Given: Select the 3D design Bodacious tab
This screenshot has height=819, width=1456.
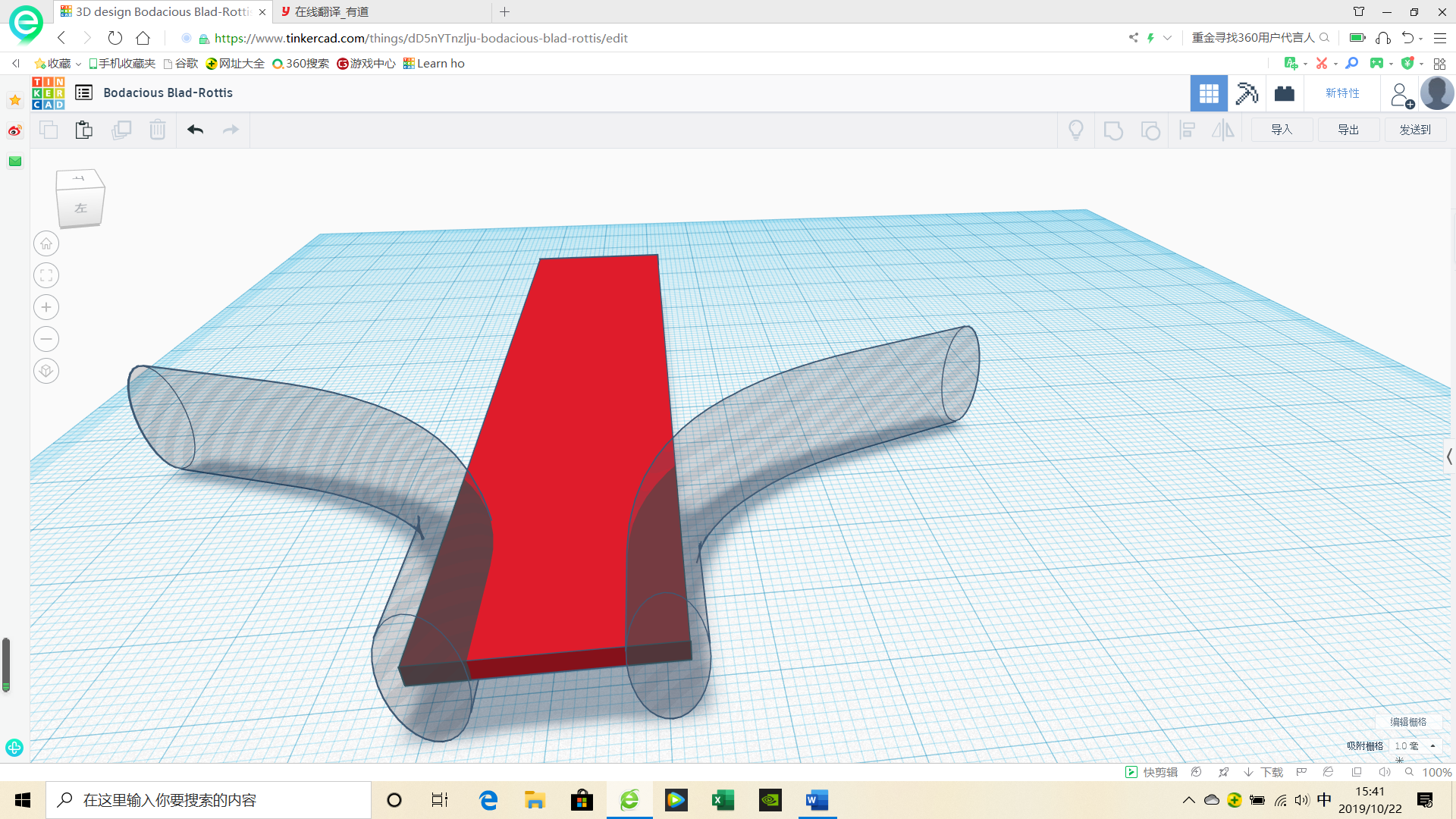Looking at the screenshot, I should click(162, 11).
